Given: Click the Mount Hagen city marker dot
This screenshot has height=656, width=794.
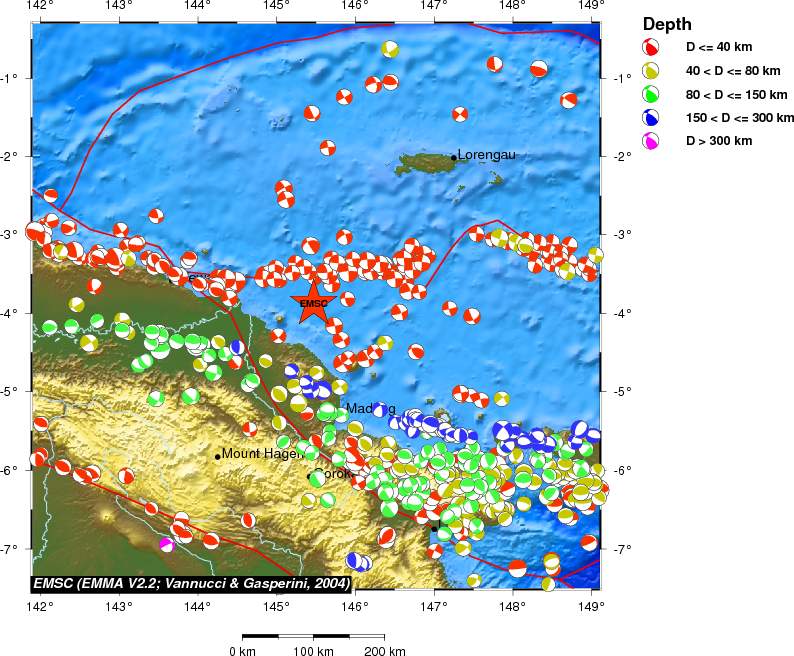Looking at the screenshot, I should tap(217, 456).
